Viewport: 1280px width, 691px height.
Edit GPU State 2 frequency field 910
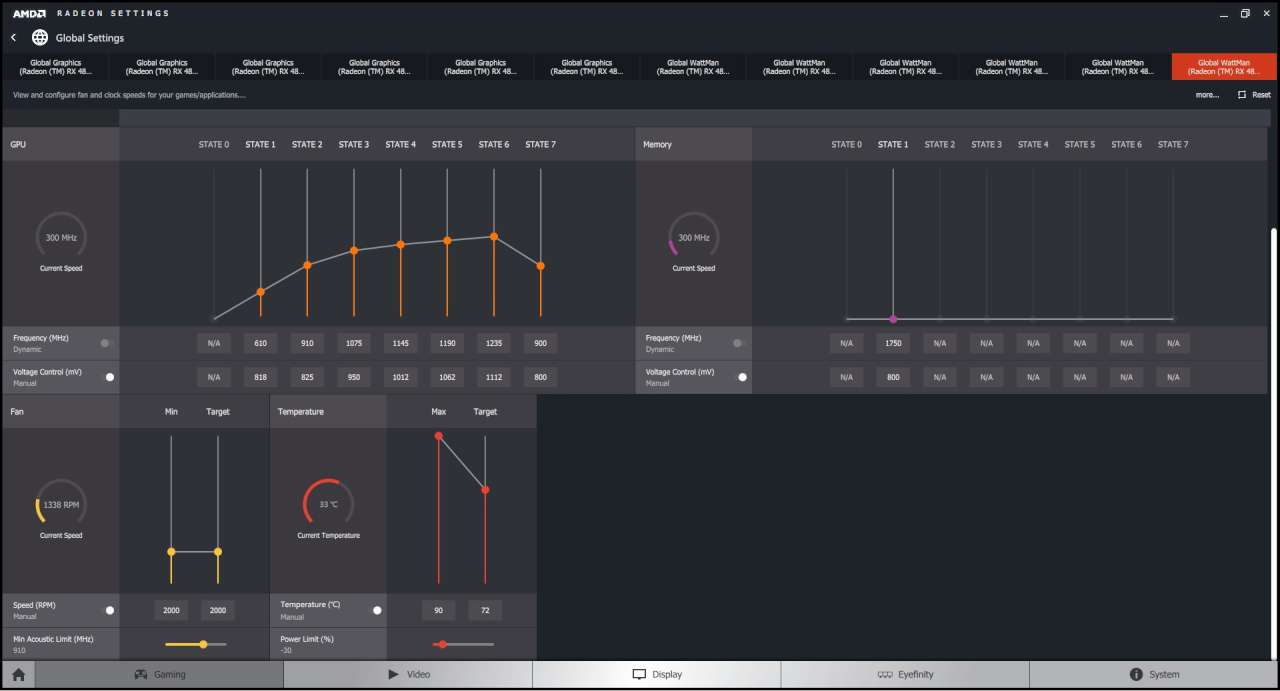(307, 343)
